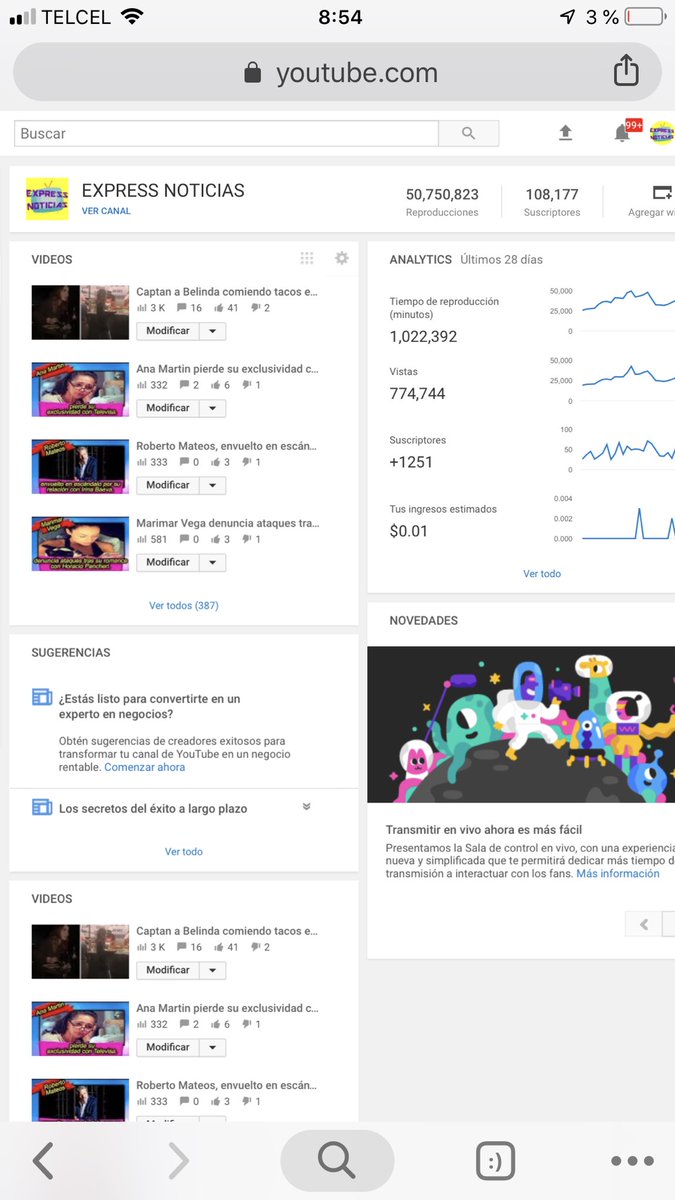Click the 108,177 Suscriptores stat
The width and height of the screenshot is (675, 1200).
coord(552,202)
